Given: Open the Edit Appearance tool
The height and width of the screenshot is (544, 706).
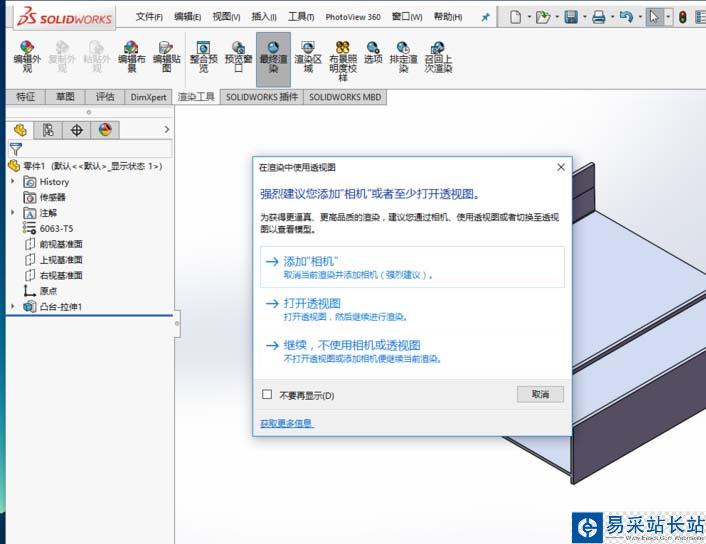Looking at the screenshot, I should click(27, 57).
